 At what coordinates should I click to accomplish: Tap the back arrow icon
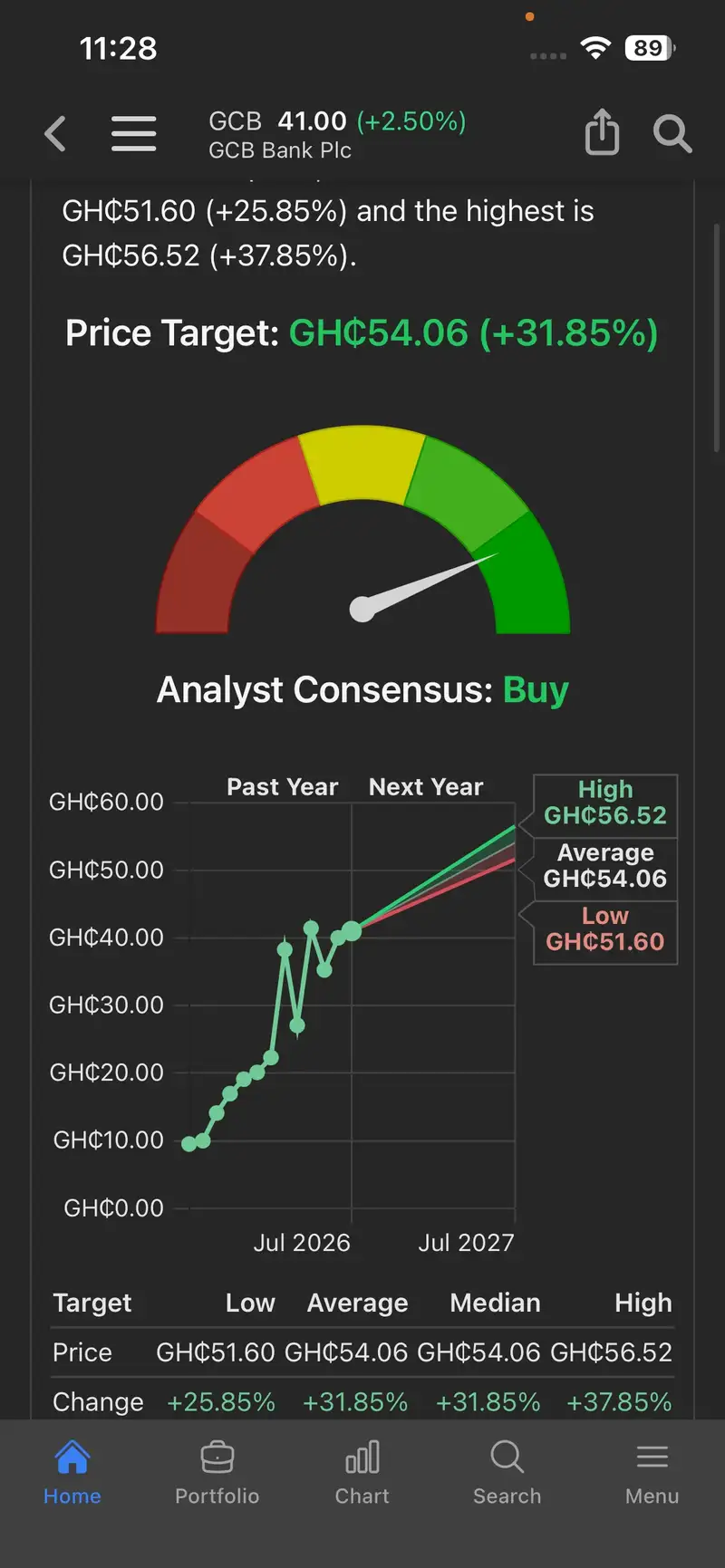click(55, 134)
